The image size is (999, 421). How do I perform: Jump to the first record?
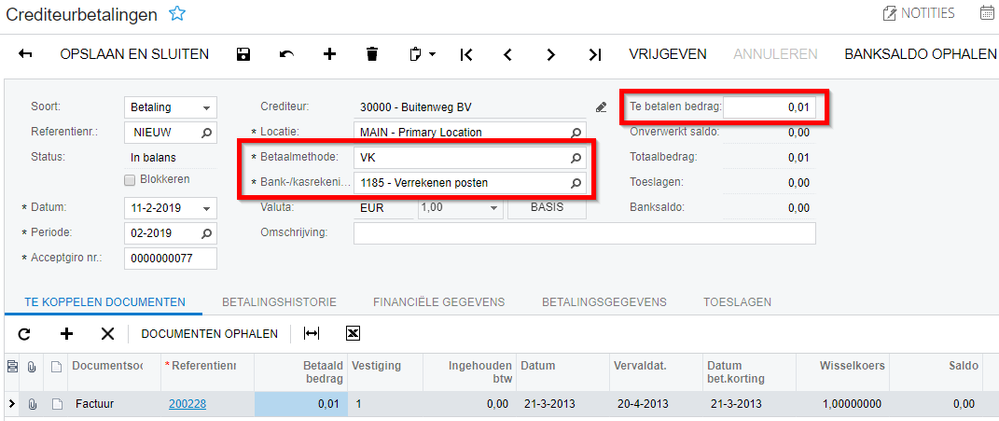pyautogui.click(x=466, y=55)
